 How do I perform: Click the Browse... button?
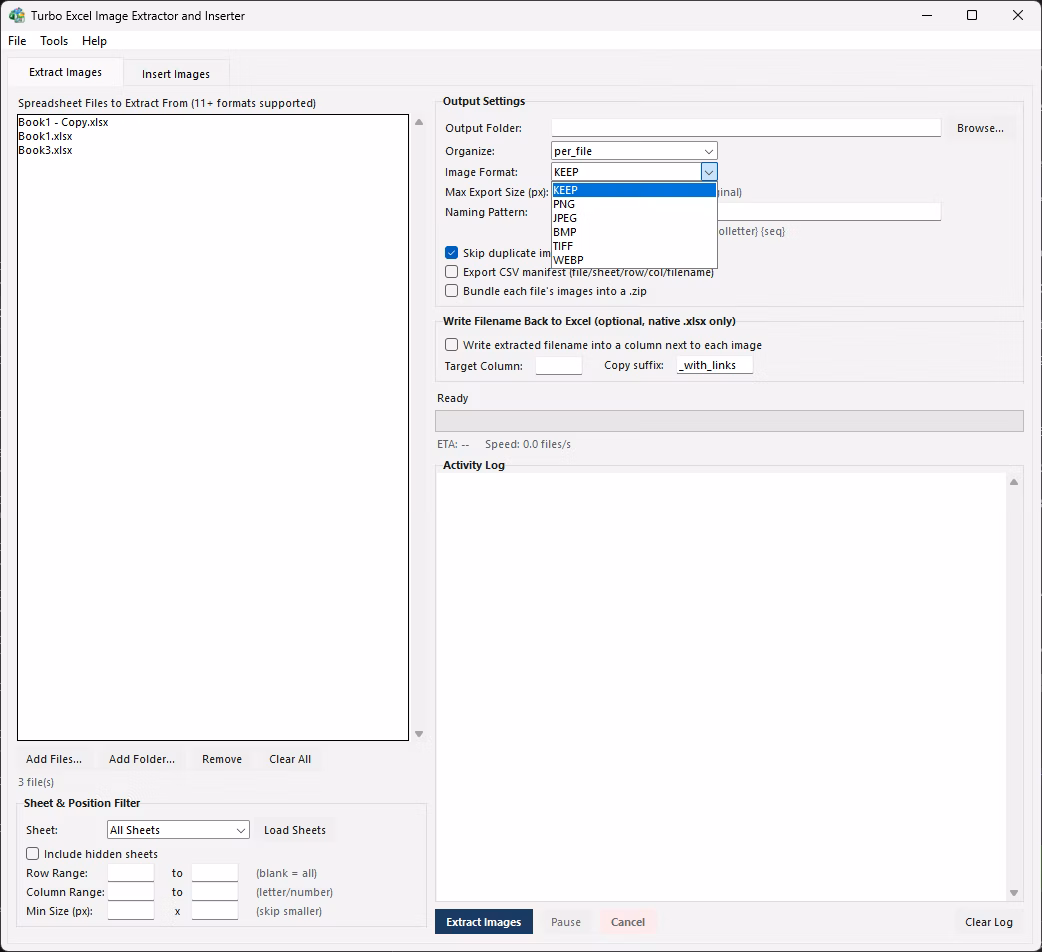[x=980, y=128]
